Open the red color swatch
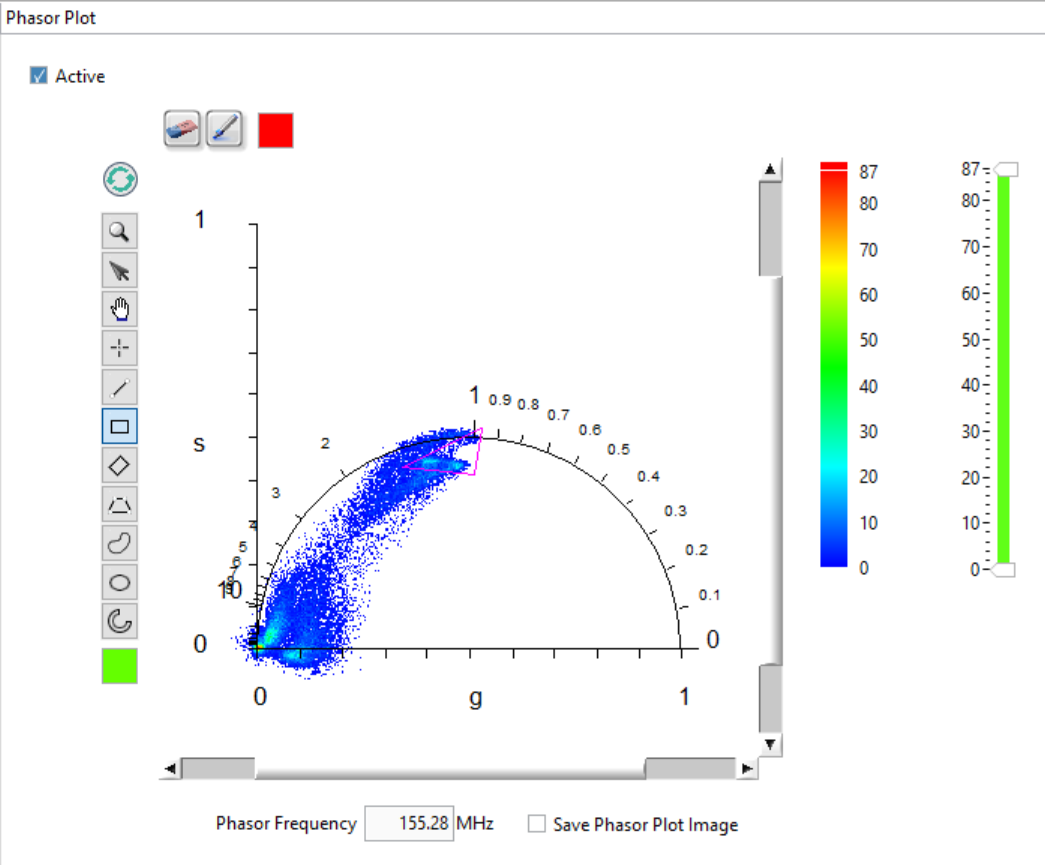Screen dimensions: 1045x865 tap(275, 130)
